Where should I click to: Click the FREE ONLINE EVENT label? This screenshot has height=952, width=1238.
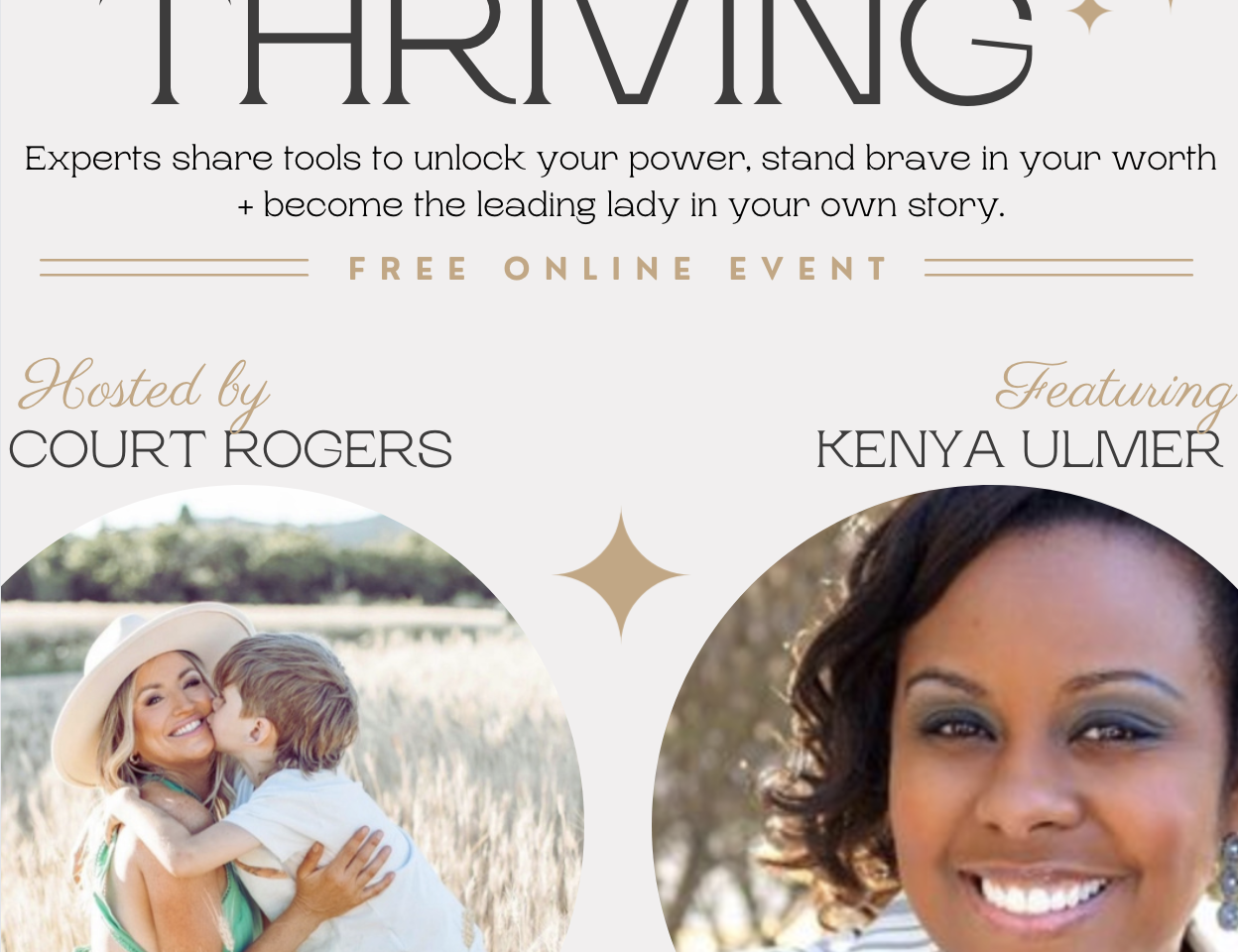619,270
